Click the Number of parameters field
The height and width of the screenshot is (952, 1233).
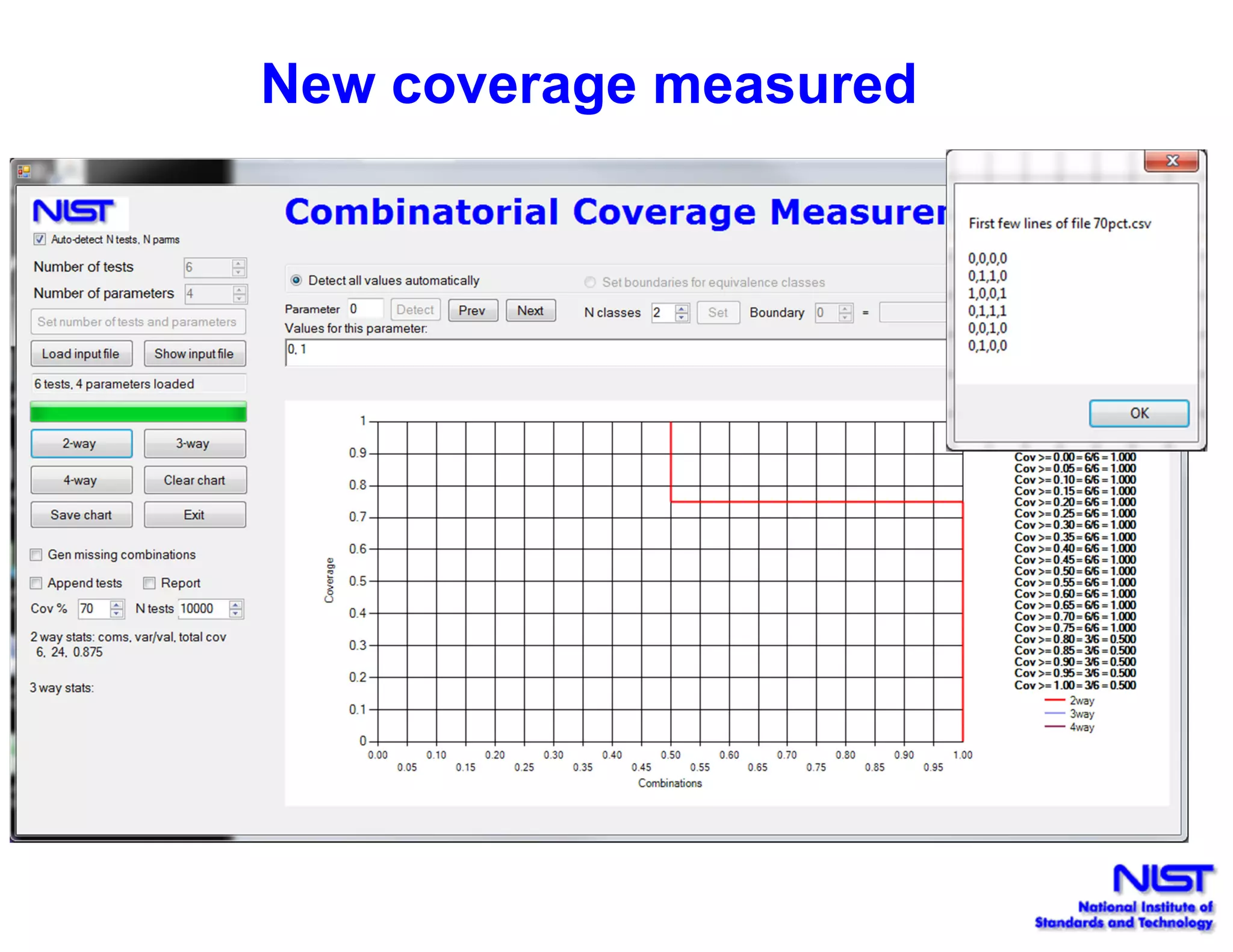tap(208, 294)
